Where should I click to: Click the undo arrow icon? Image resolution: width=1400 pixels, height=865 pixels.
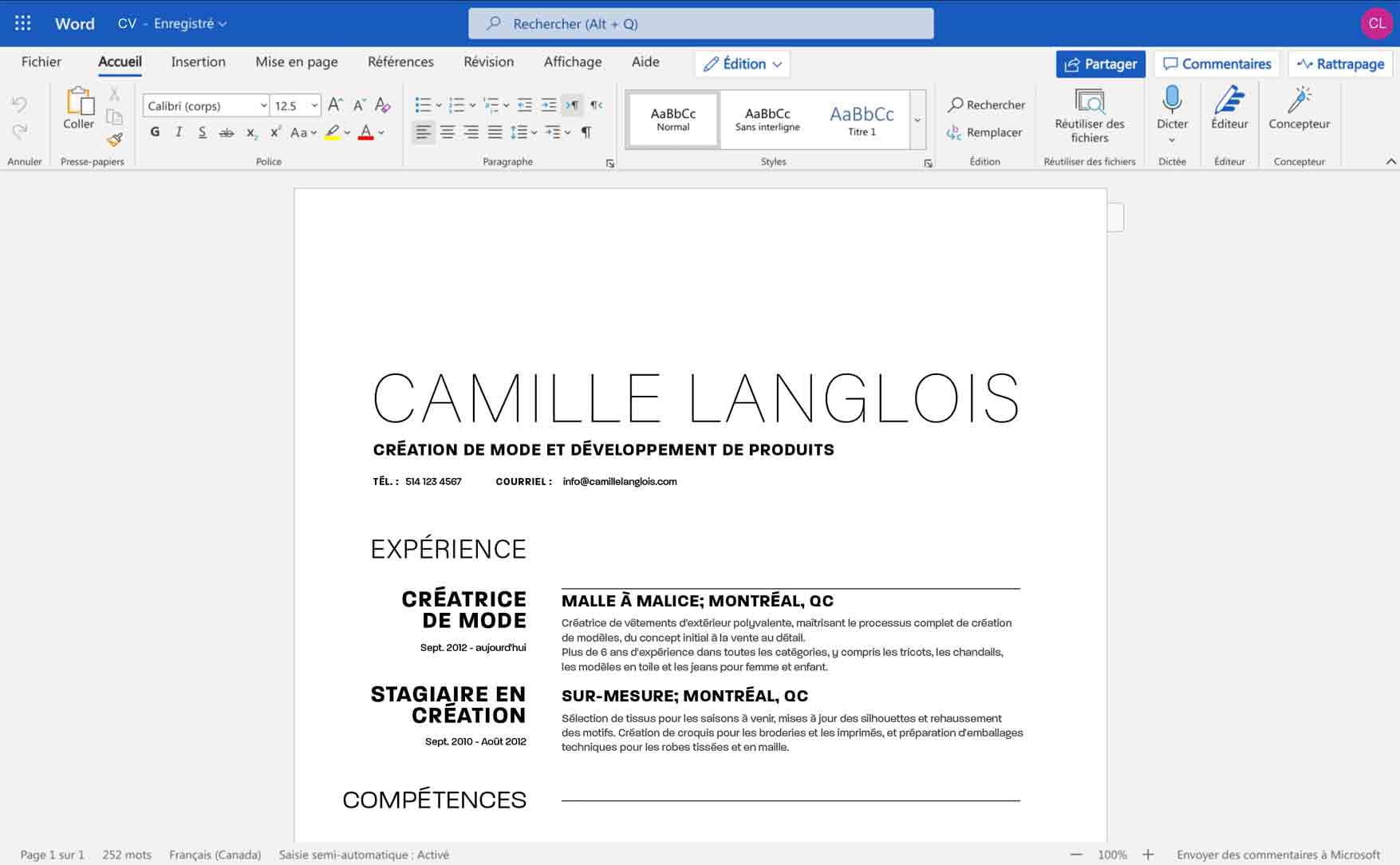click(20, 105)
